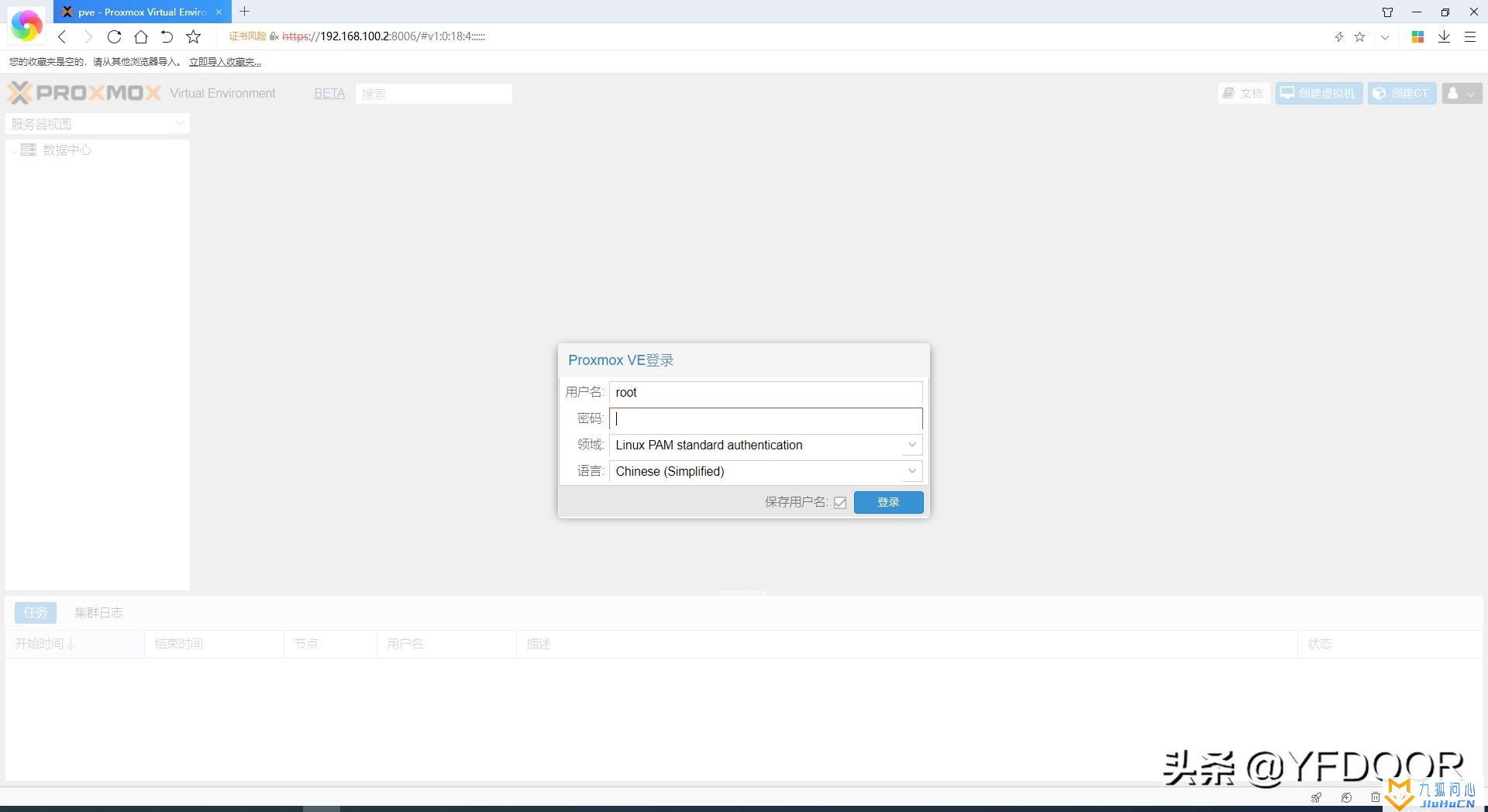Click the password input field
This screenshot has width=1488, height=812.
click(x=766, y=419)
